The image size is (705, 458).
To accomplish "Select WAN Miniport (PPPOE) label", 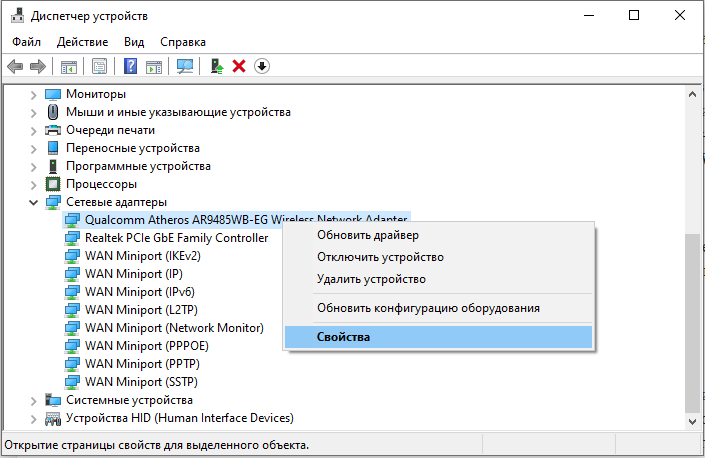I will click(147, 346).
